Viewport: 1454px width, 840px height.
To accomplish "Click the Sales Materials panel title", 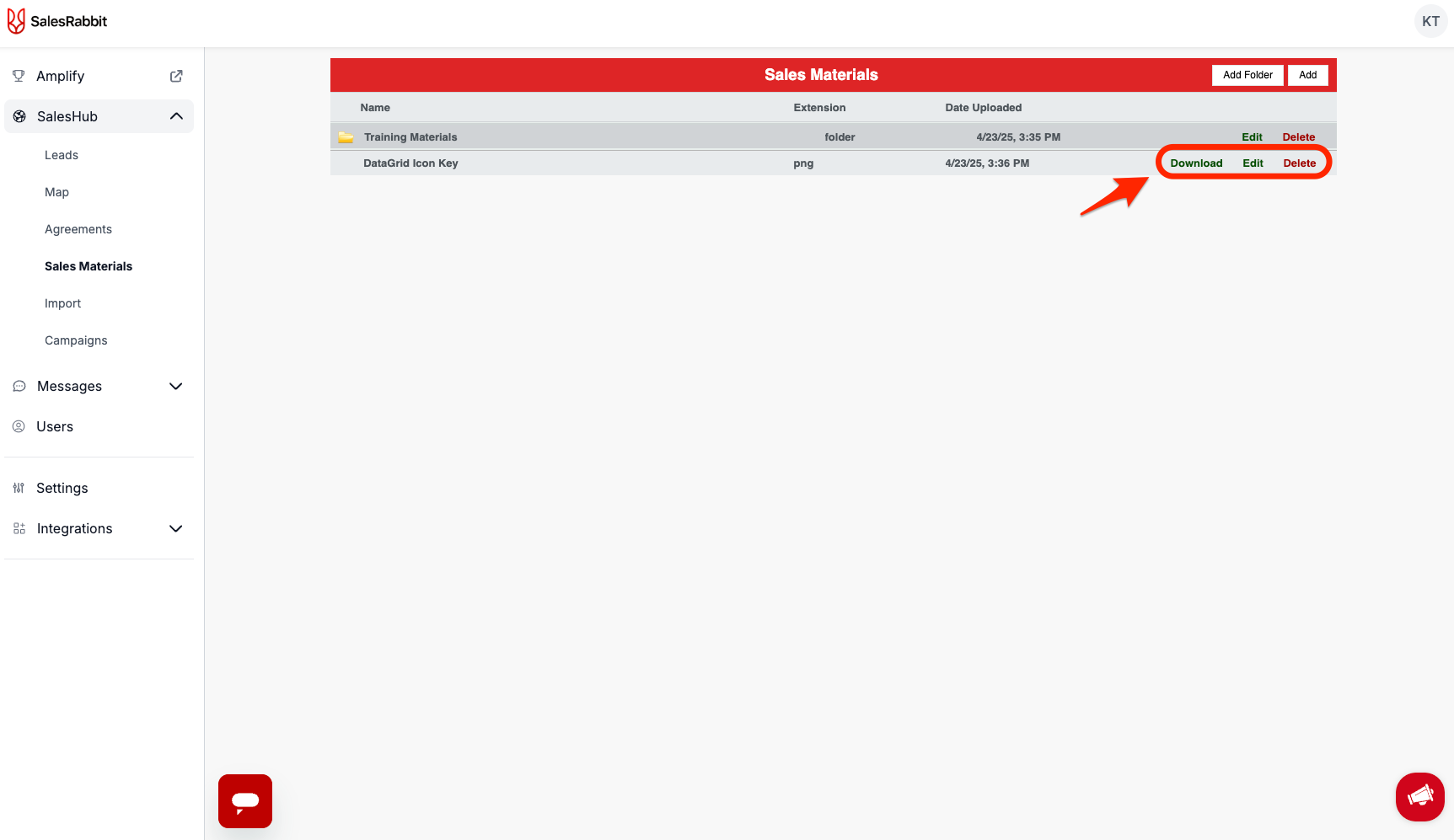I will tap(821, 75).
